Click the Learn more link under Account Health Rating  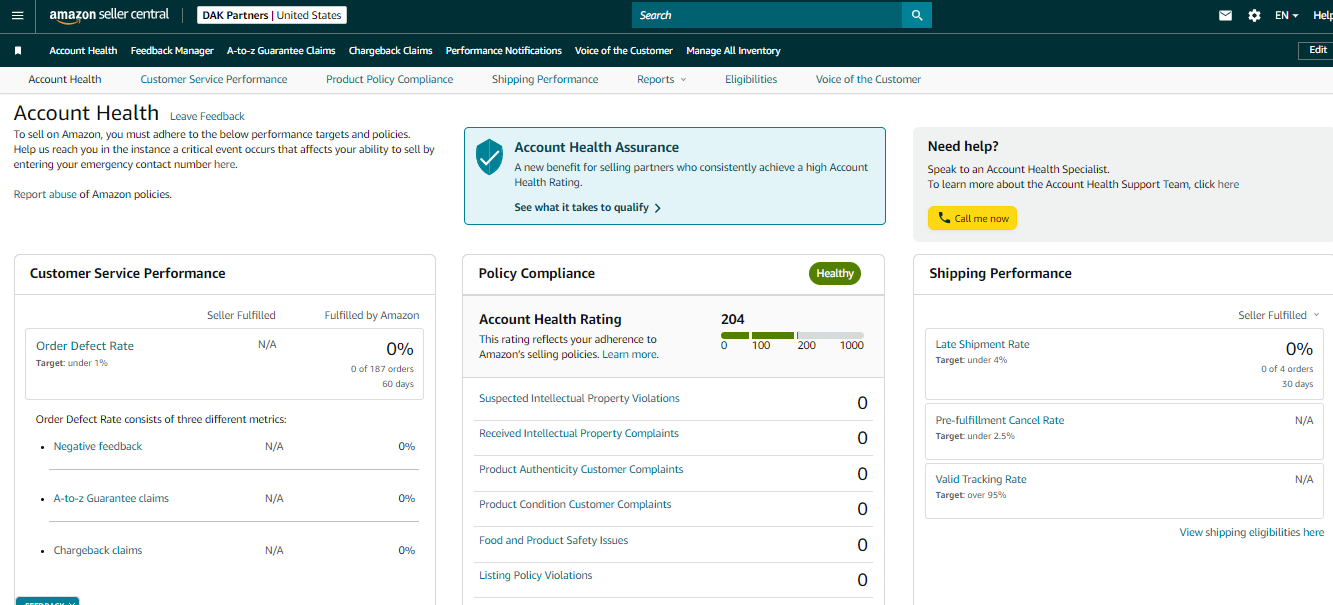[x=629, y=354]
